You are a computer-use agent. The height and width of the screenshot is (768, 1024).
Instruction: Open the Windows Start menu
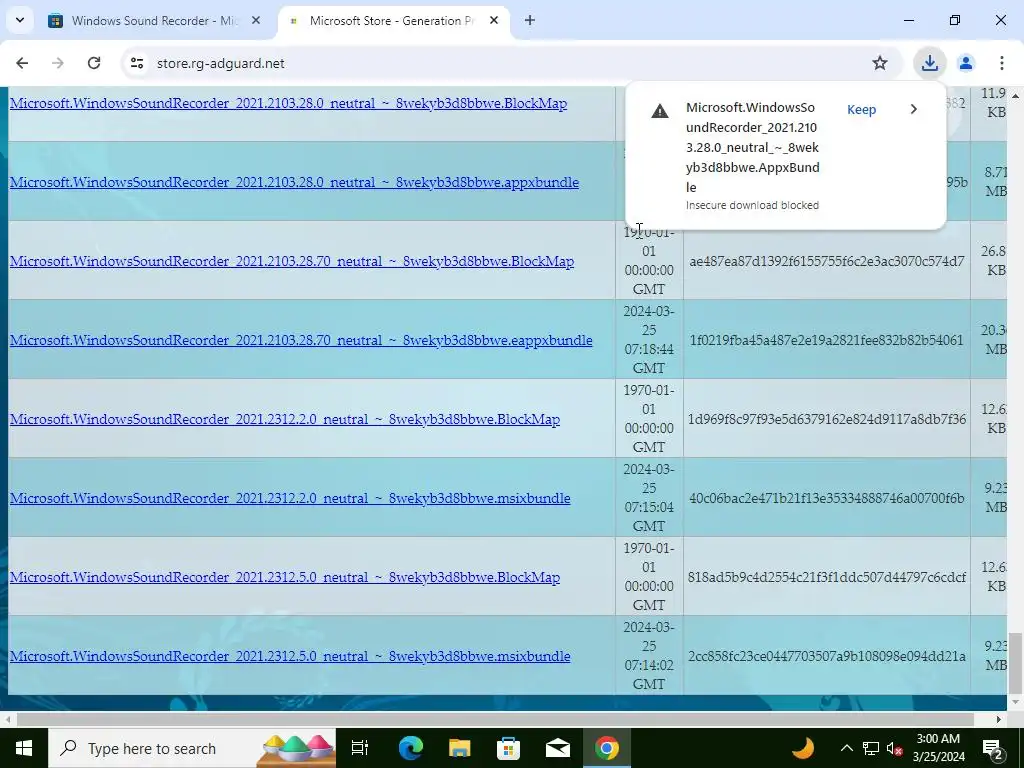pyautogui.click(x=24, y=748)
